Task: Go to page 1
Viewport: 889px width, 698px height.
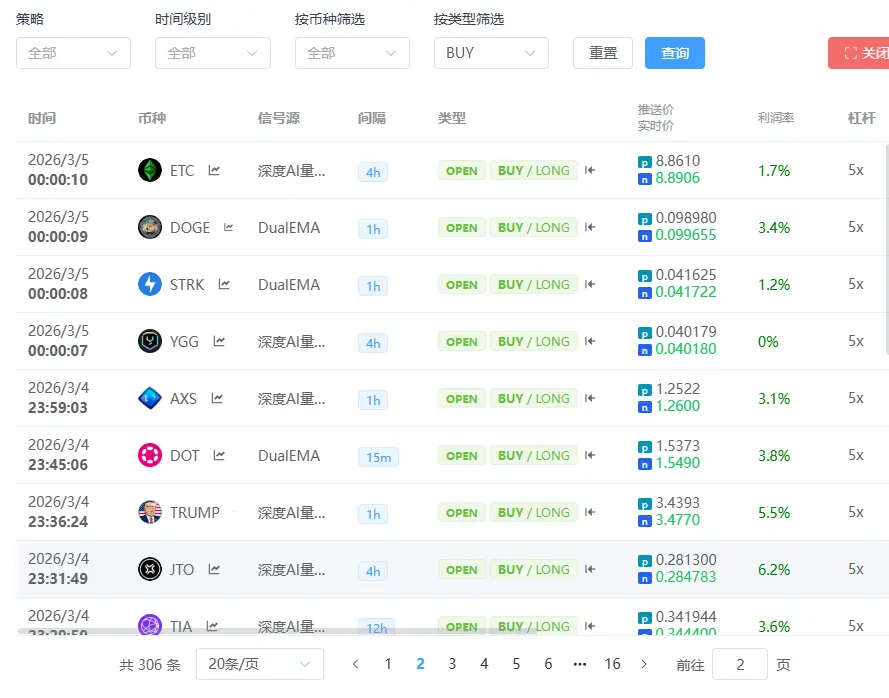Action: [x=388, y=664]
